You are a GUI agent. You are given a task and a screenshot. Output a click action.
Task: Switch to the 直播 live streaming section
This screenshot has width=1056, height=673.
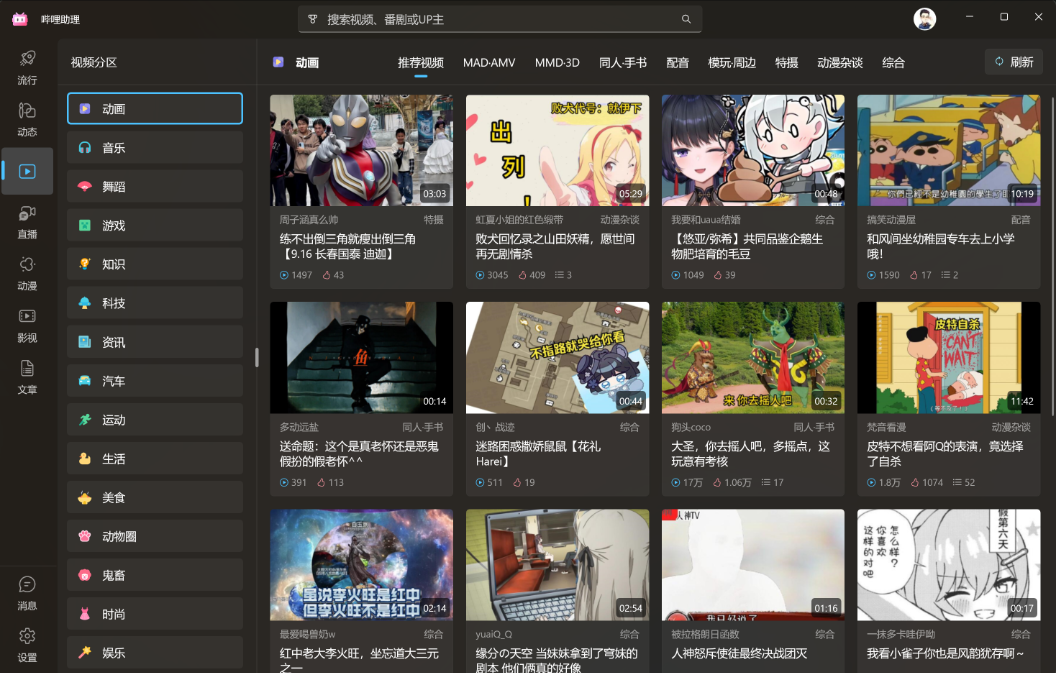[27, 220]
